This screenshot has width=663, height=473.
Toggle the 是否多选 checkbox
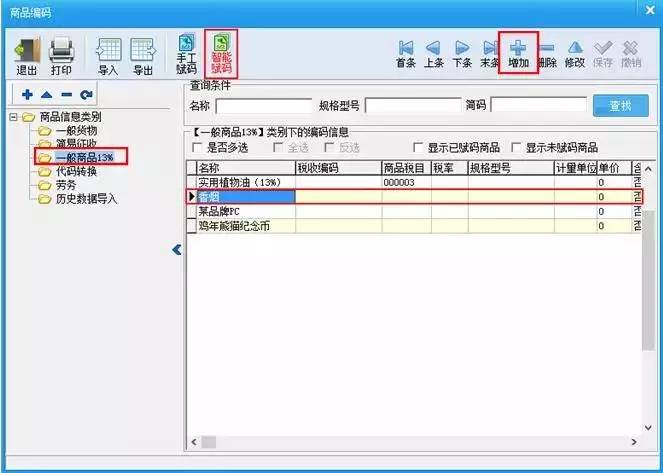(197, 147)
